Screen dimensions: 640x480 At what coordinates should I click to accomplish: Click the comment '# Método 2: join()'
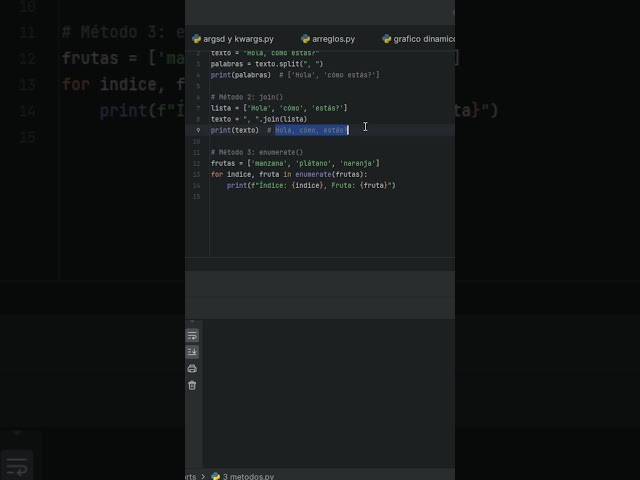pos(247,97)
